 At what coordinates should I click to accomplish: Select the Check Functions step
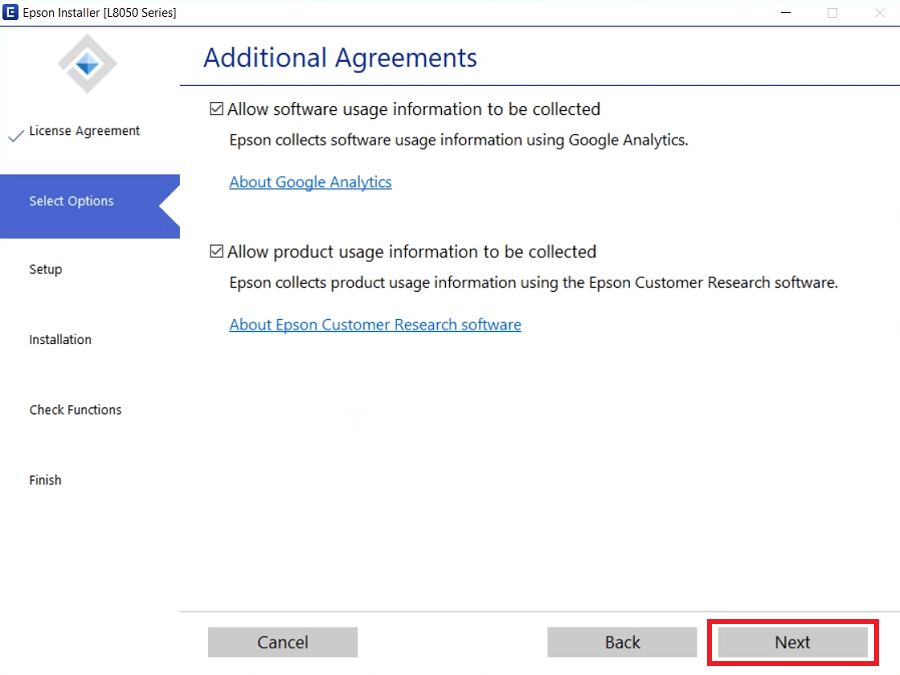point(75,410)
